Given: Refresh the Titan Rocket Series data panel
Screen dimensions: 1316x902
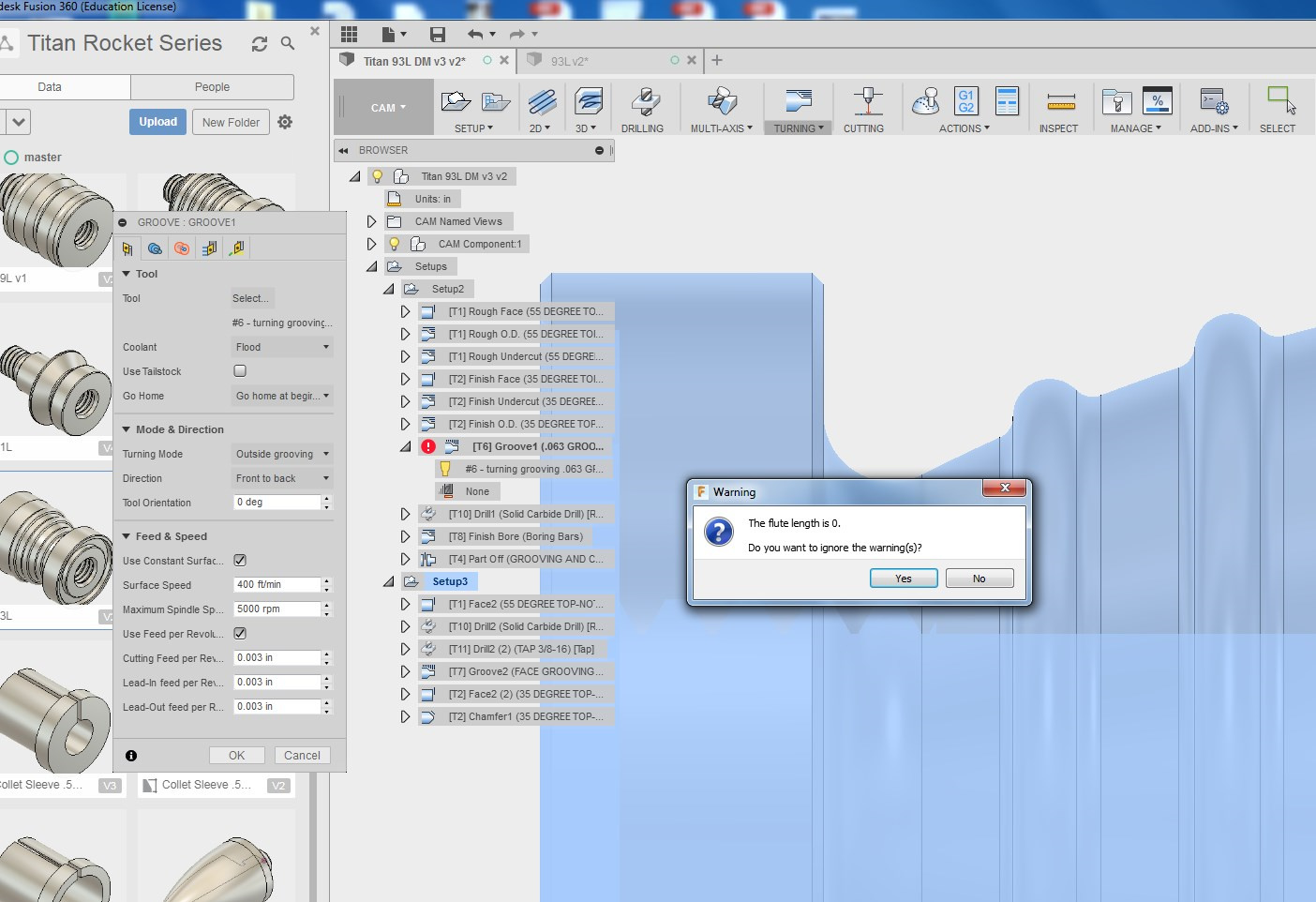Looking at the screenshot, I should (x=260, y=44).
